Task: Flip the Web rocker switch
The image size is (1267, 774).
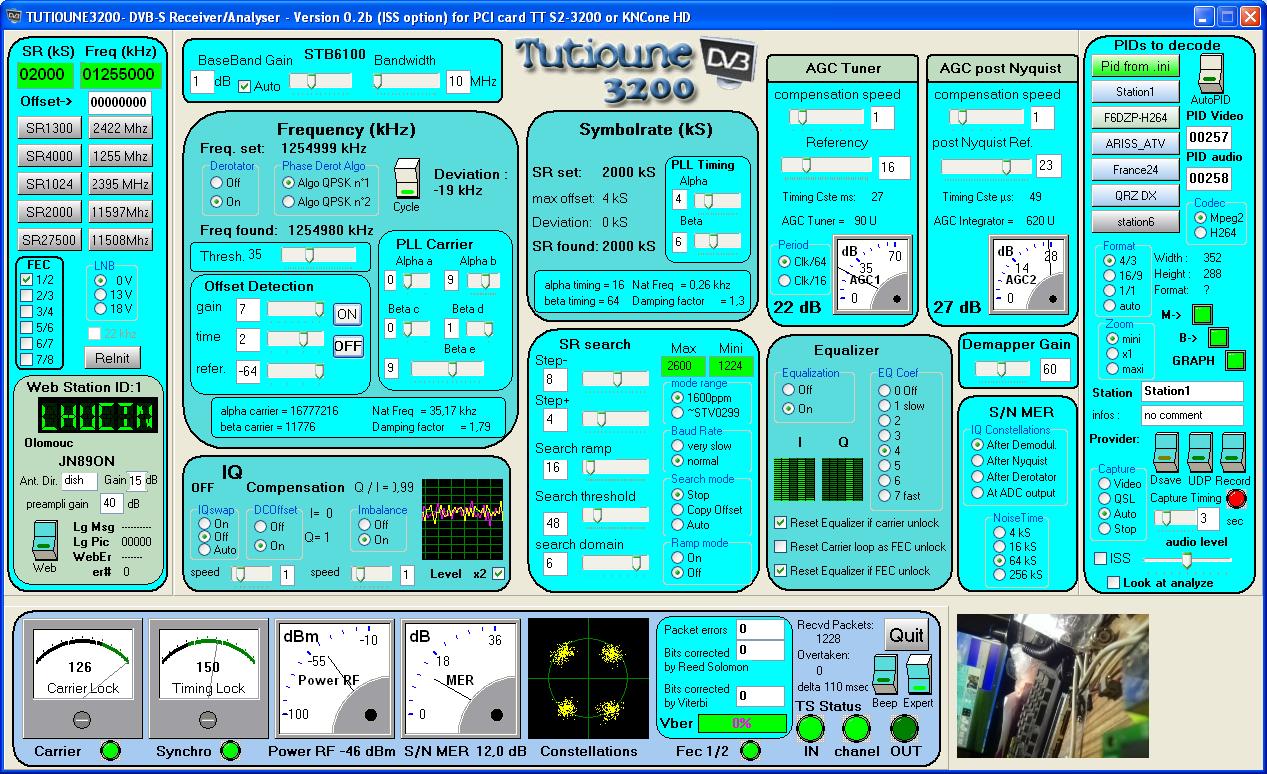Action: pos(44,541)
